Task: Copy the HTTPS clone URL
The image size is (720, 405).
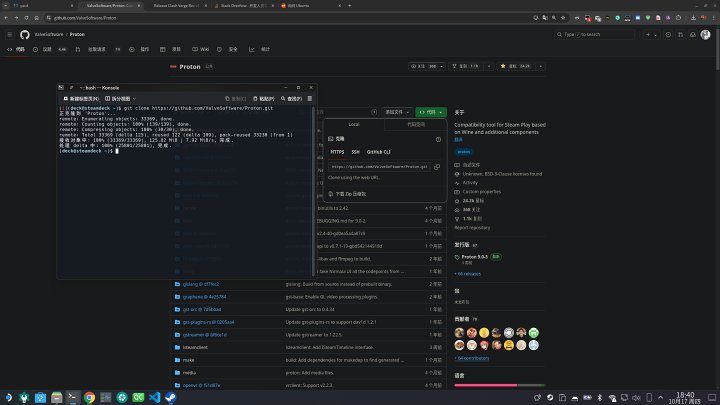Action: pyautogui.click(x=437, y=167)
